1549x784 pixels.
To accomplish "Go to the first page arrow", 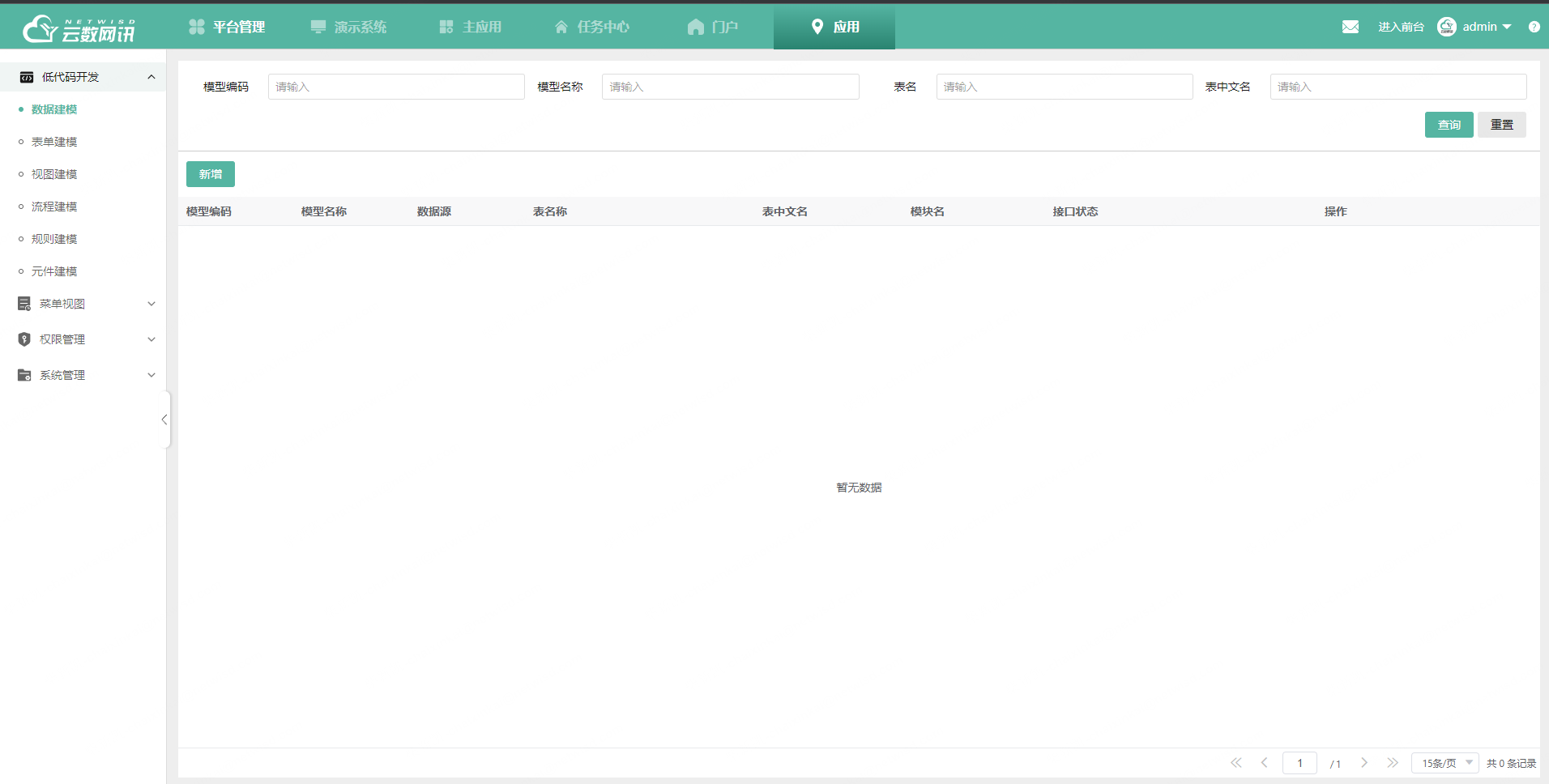I will pyautogui.click(x=1235, y=763).
